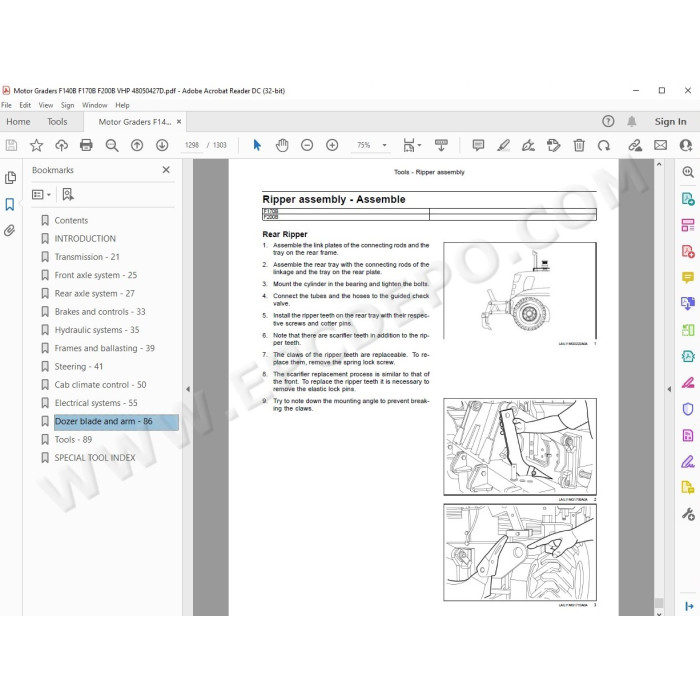Viewport: 700px width, 700px height.
Task: Add file to starred favorites
Action: [36, 145]
